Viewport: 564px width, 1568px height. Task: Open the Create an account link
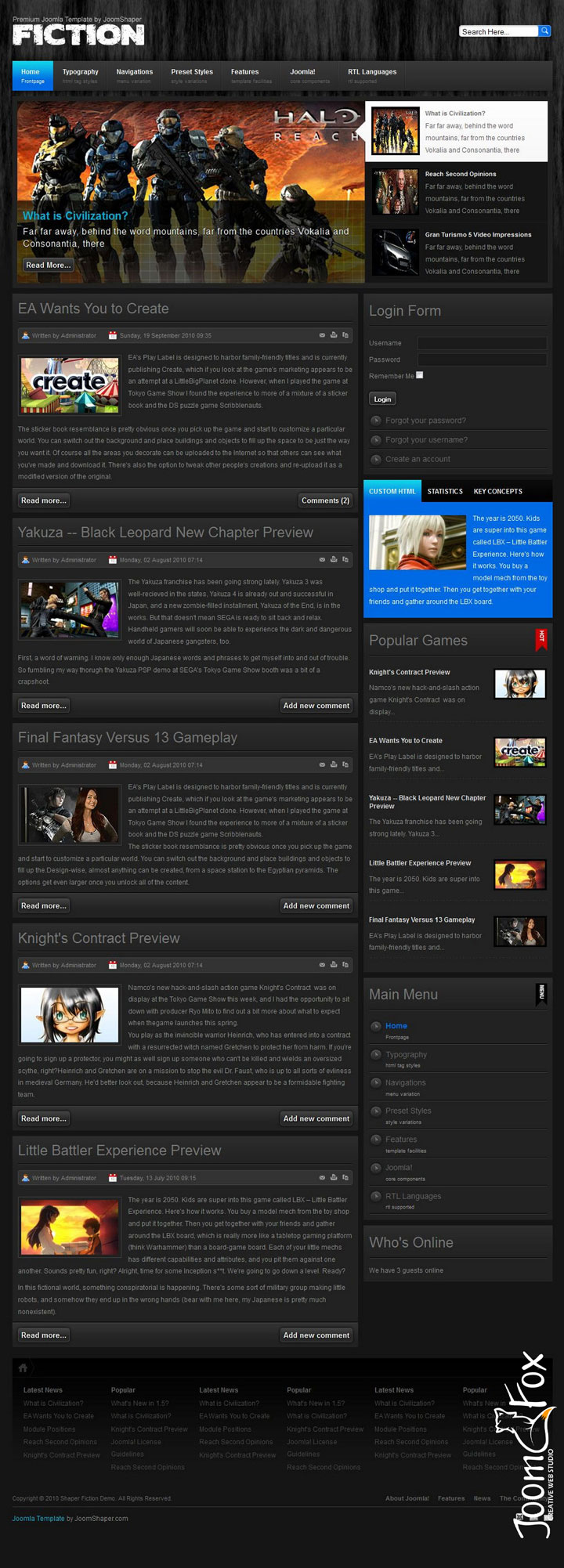[418, 459]
